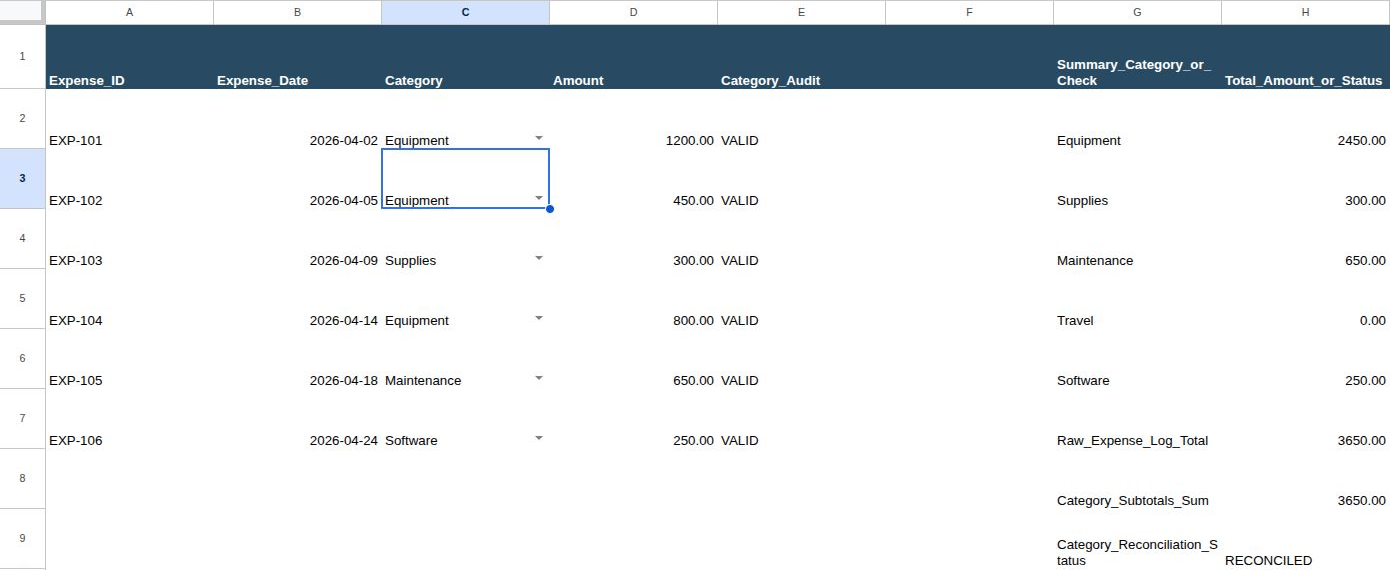Select row 2 header
This screenshot has width=1390, height=570.
click(22, 118)
